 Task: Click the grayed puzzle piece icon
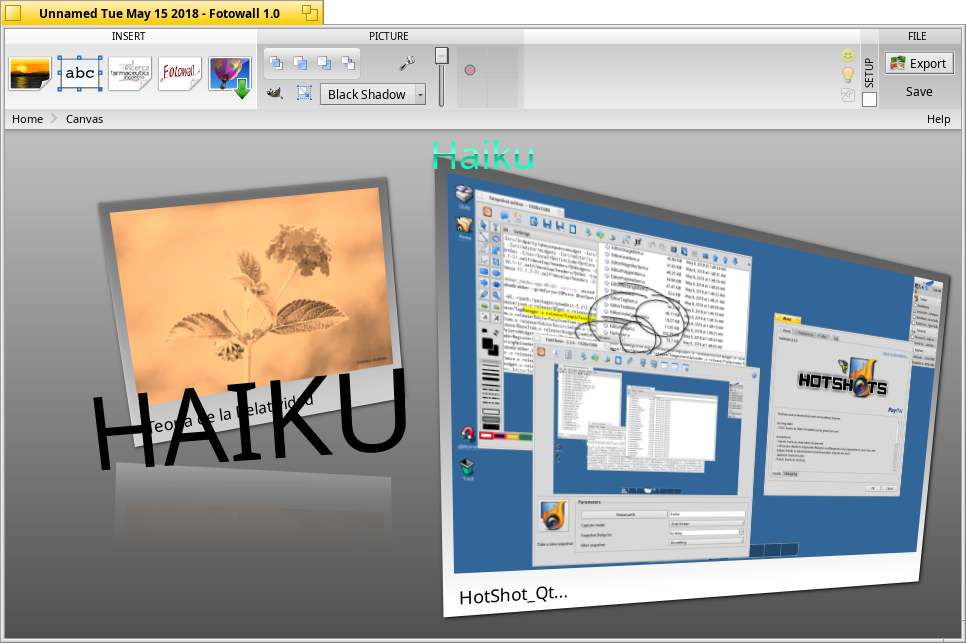tap(848, 95)
